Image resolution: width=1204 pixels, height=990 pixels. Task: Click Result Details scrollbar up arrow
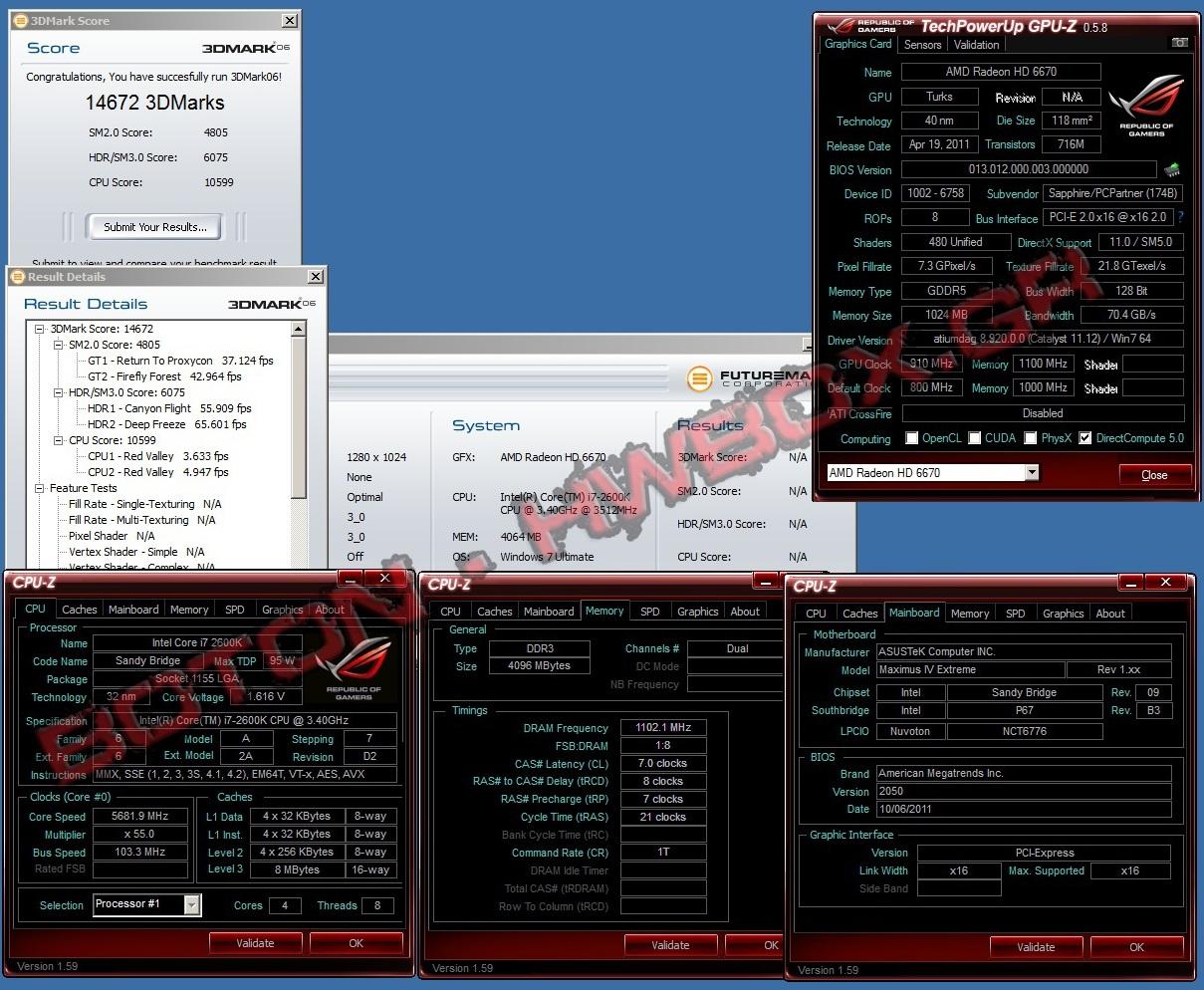pyautogui.click(x=298, y=330)
